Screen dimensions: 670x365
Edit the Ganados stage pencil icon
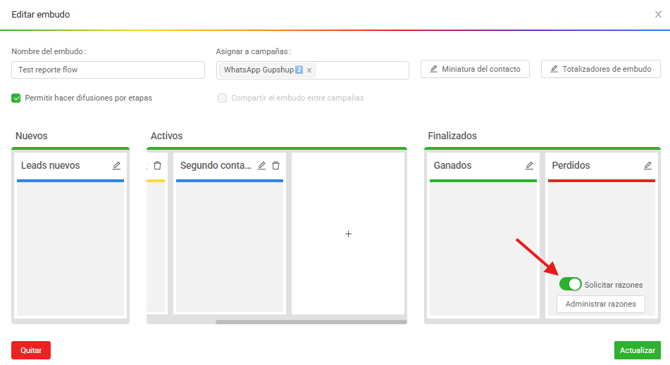coord(529,166)
